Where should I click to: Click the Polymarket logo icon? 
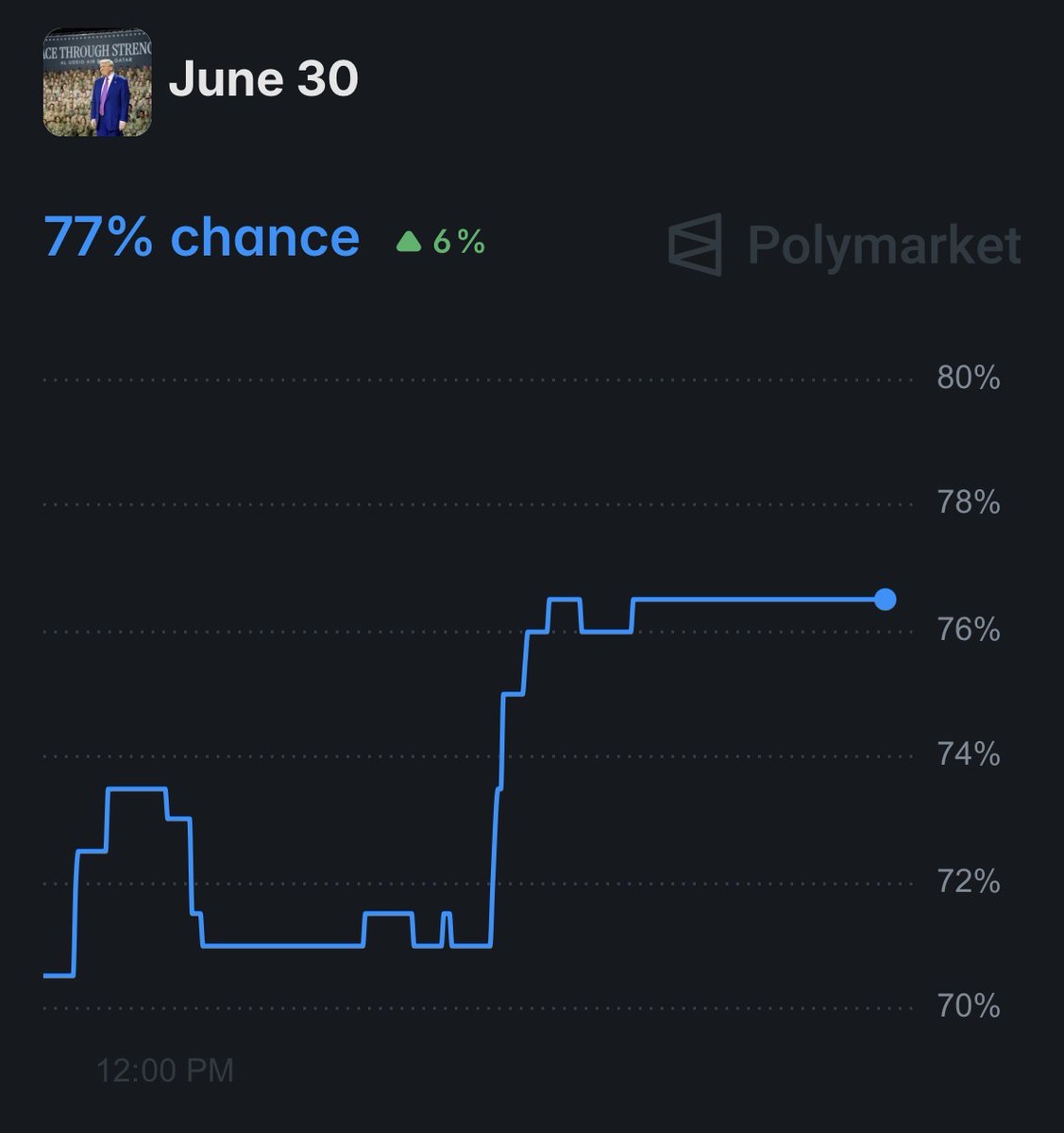pos(695,244)
